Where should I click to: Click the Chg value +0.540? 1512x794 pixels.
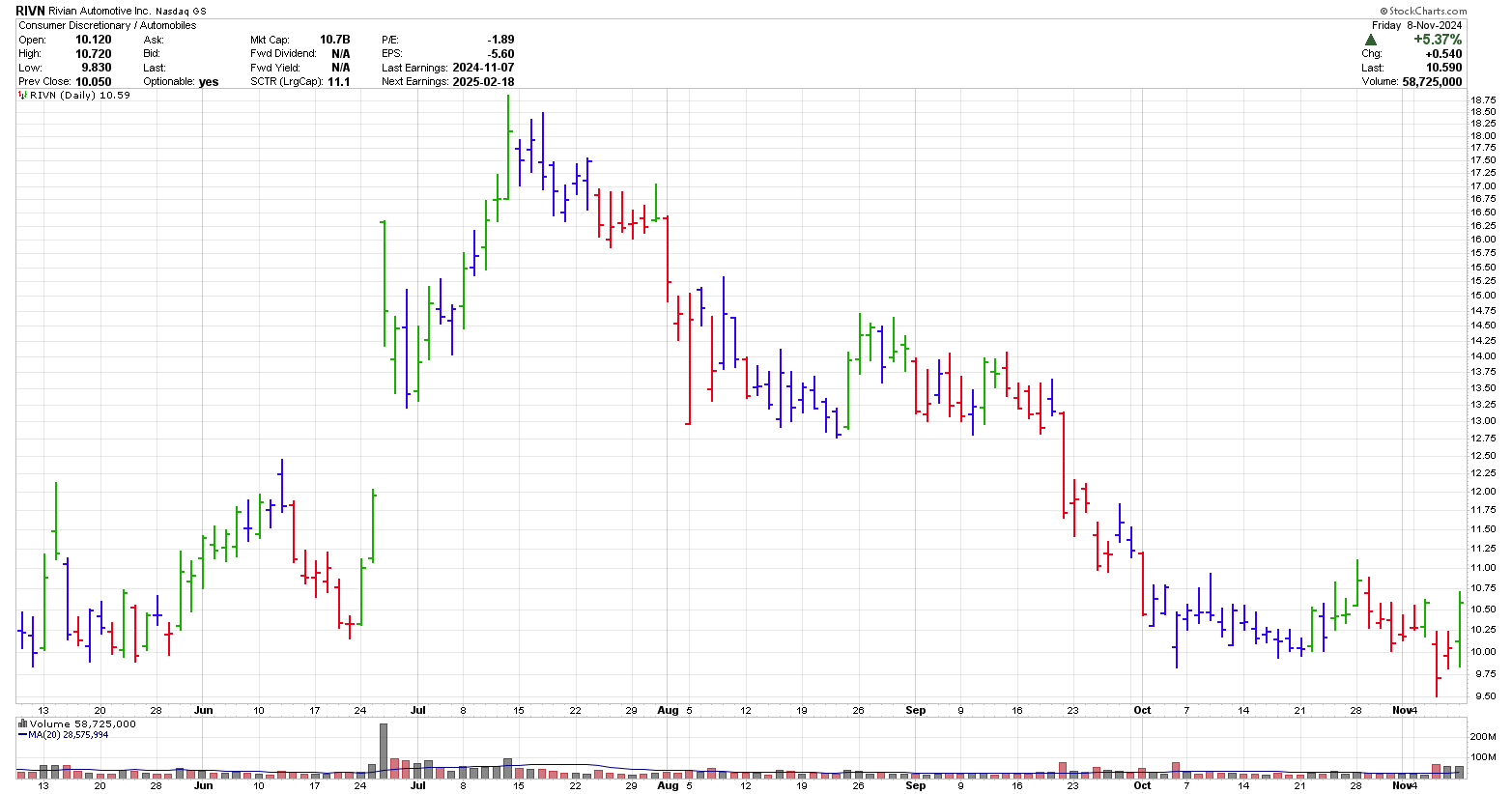click(1444, 54)
